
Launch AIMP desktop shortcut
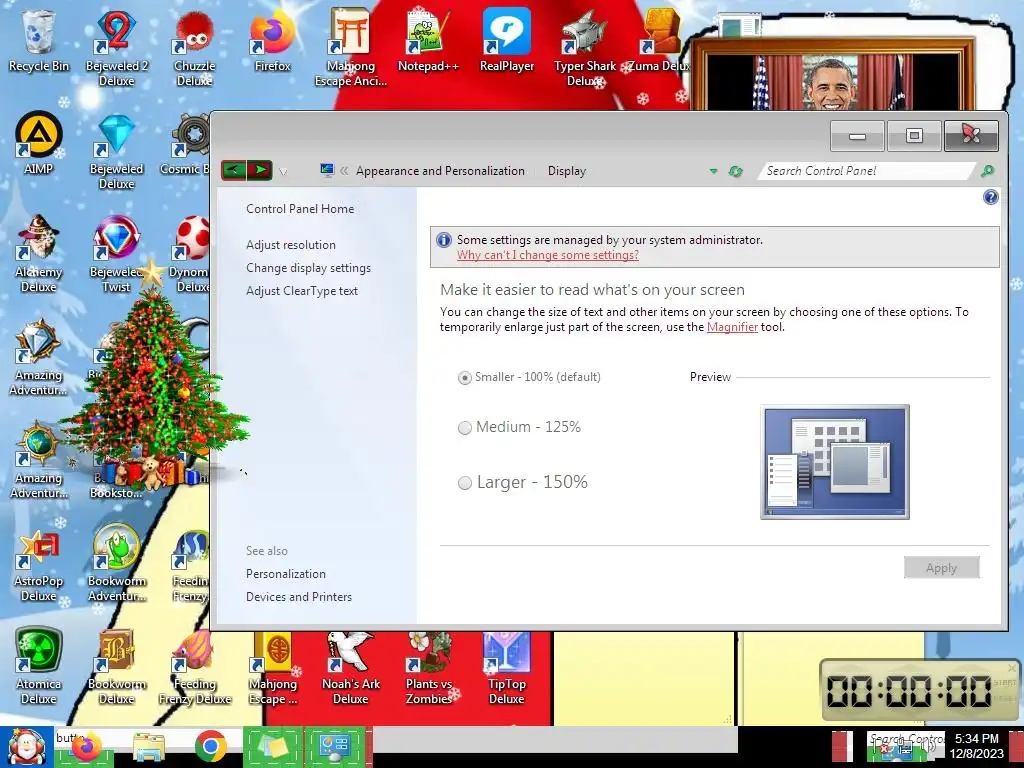[39, 144]
